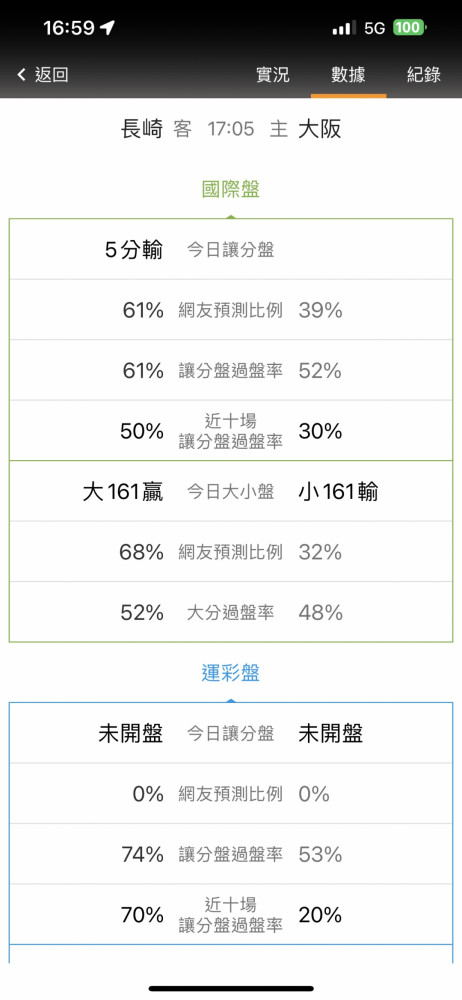
Task: Tap the 17:05 game time
Action: [x=230, y=130]
